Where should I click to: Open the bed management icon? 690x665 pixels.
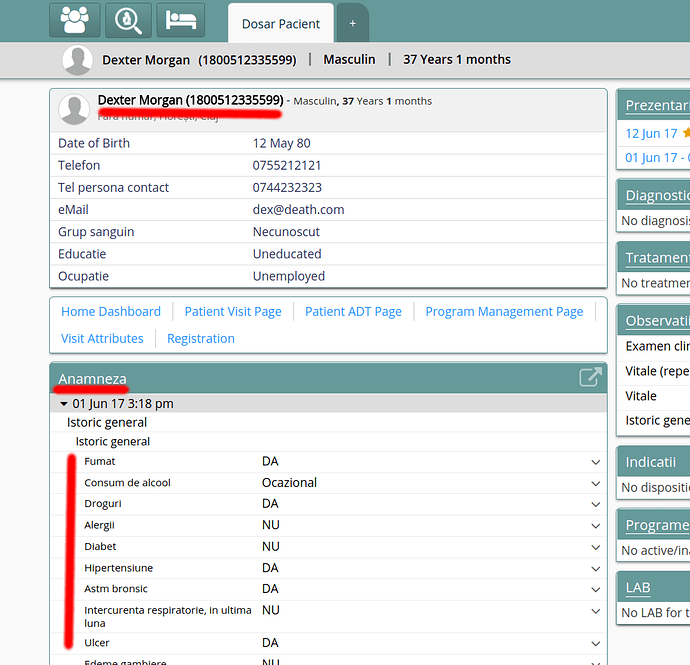point(180,20)
